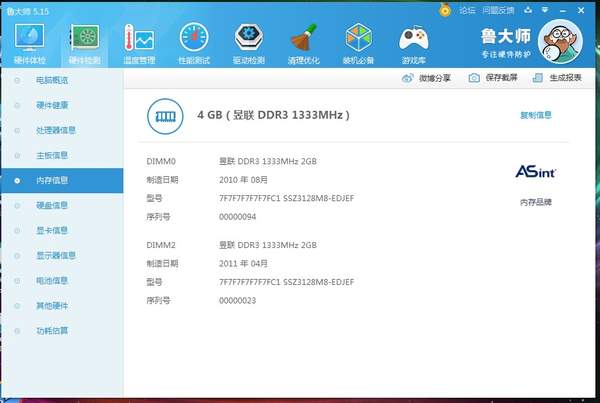Viewport: 600px width, 403px height.
Task: Open 游戏库 gamepad icon
Action: click(x=414, y=43)
